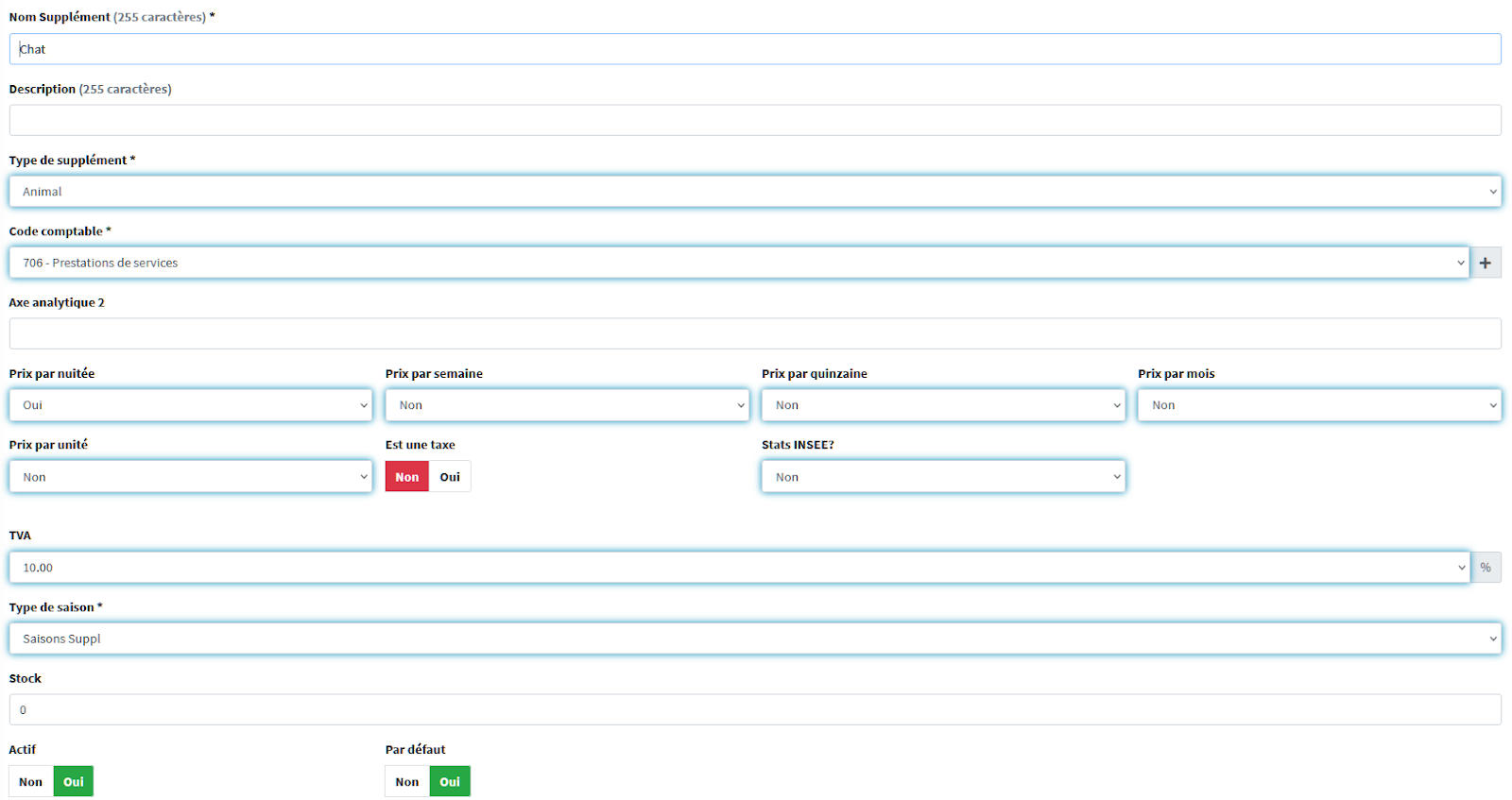Open the Prix par mois dropdown
Viewport: 1512px width, 800px height.
click(x=1318, y=405)
